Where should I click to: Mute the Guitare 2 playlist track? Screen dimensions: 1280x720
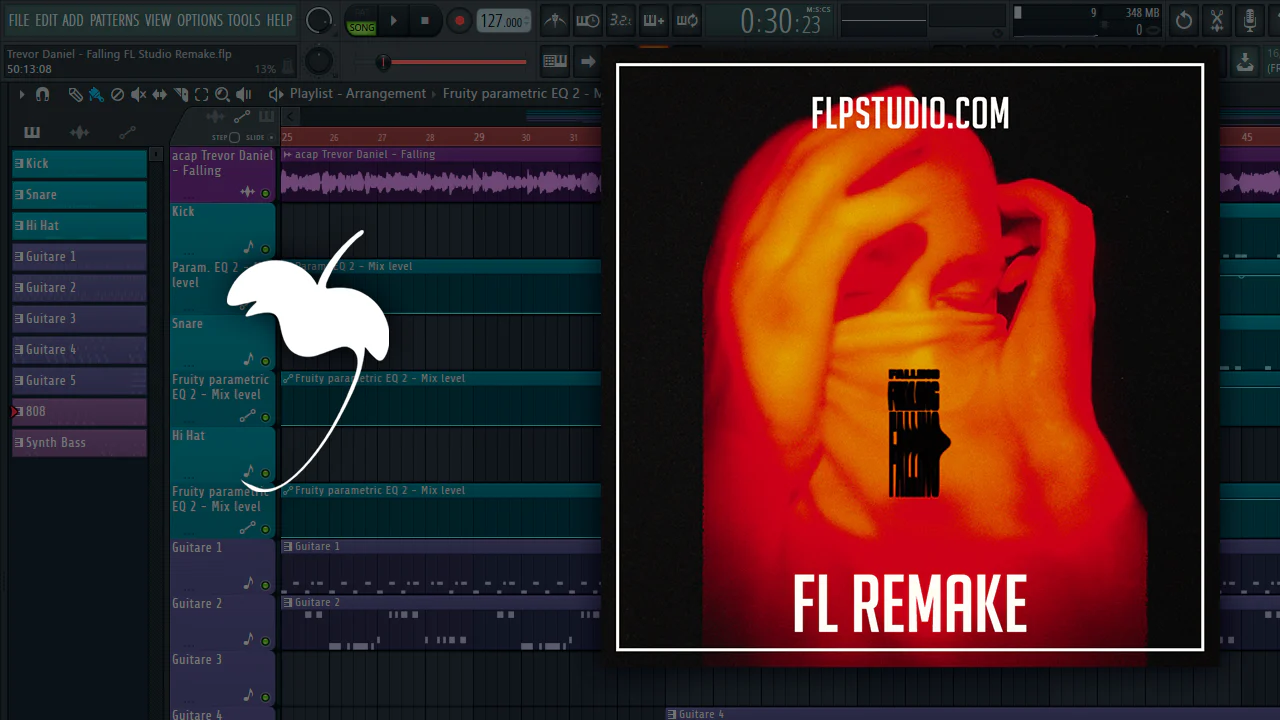265,641
